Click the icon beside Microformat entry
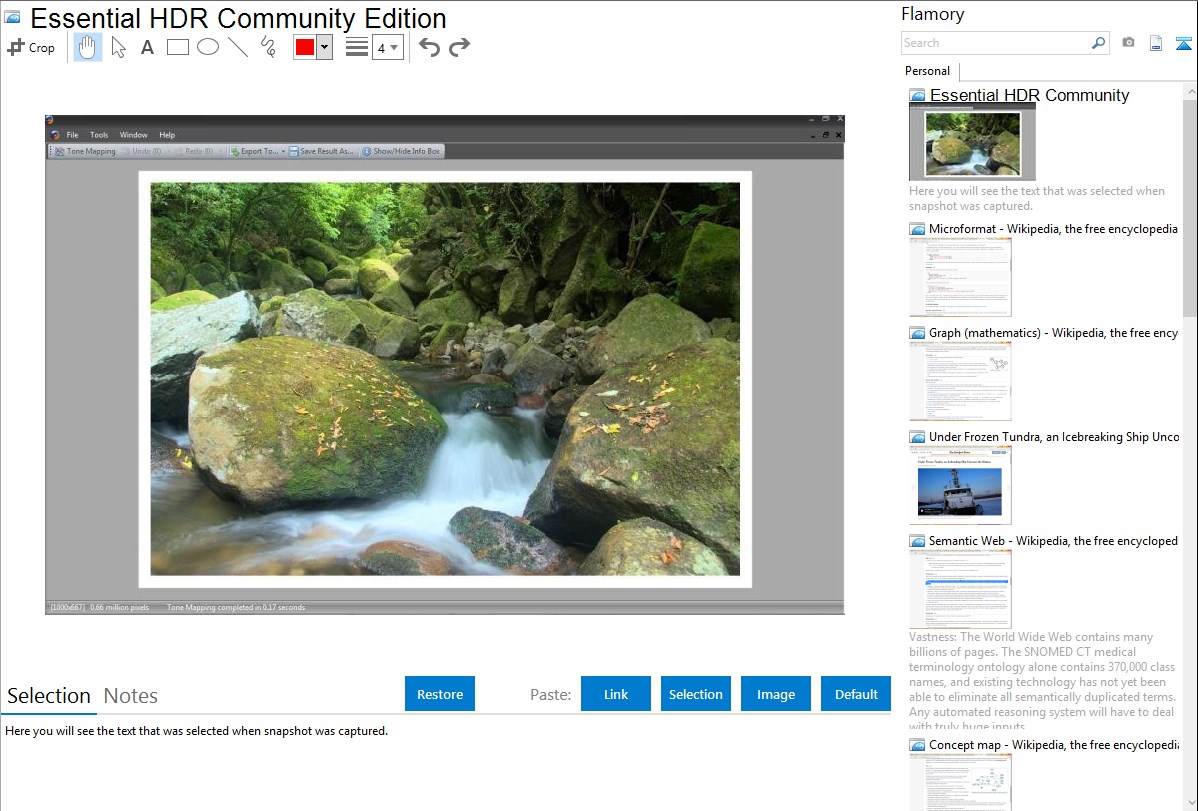1198x811 pixels. click(x=917, y=229)
